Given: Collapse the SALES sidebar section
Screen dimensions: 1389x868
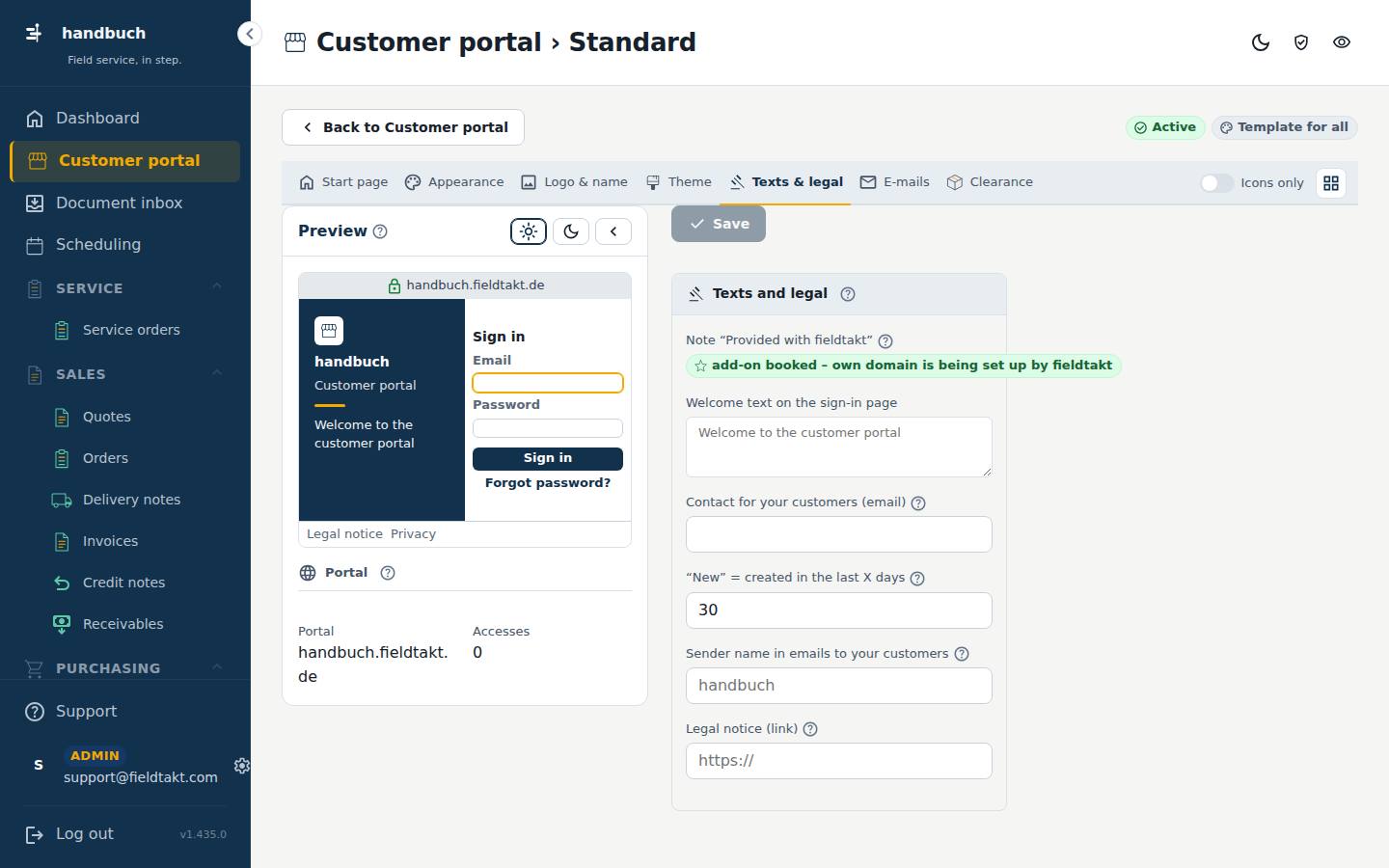Looking at the screenshot, I should coord(217,372).
